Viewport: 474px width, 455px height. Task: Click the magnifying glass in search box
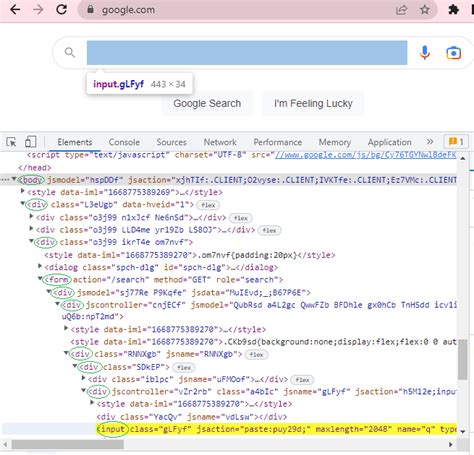70,52
